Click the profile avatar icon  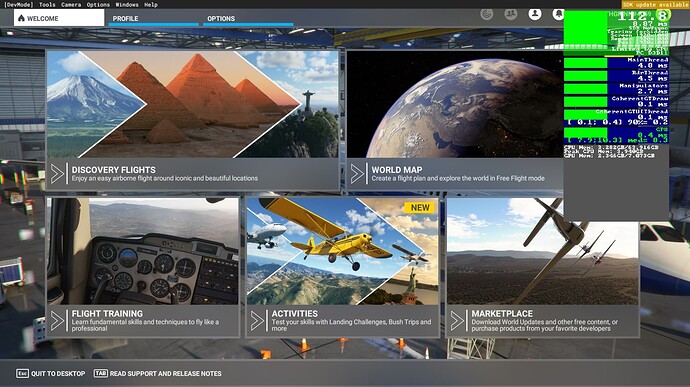coord(535,14)
